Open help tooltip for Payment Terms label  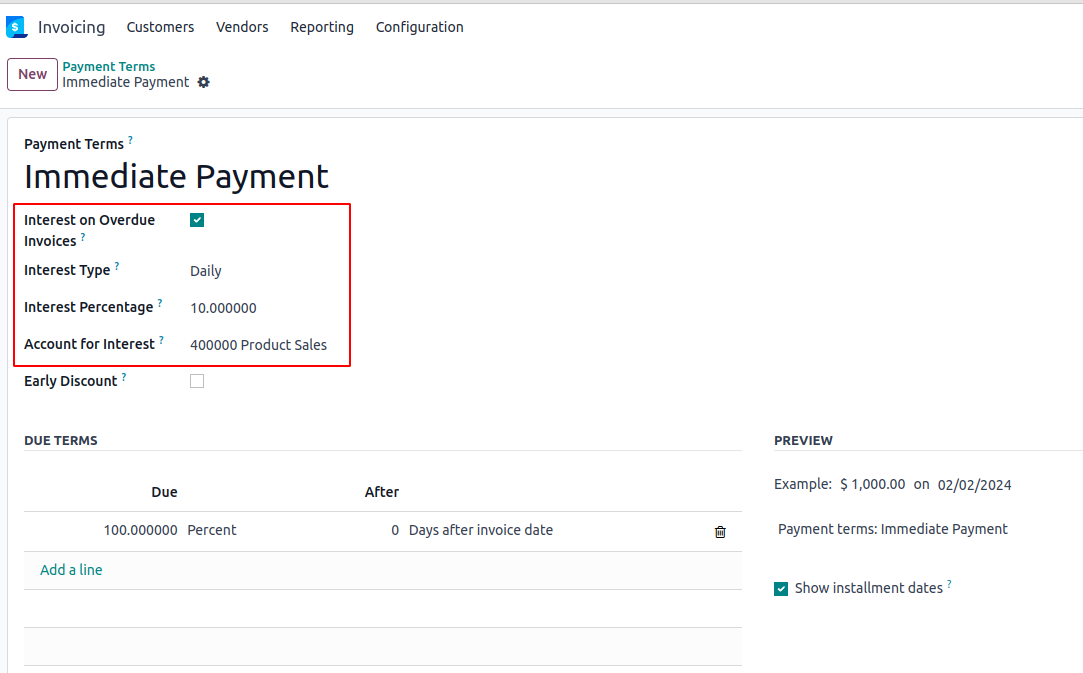pos(130,140)
